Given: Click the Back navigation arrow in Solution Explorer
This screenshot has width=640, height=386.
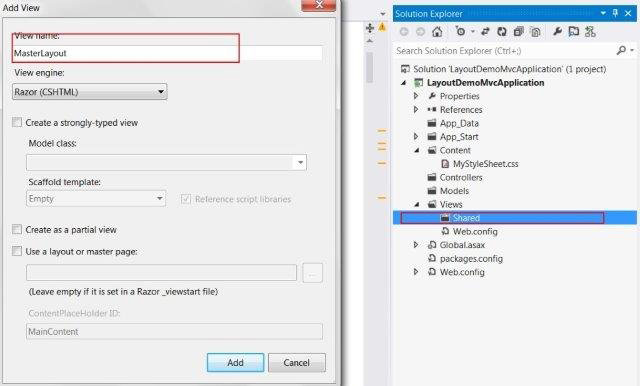Looking at the screenshot, I should pyautogui.click(x=404, y=31).
